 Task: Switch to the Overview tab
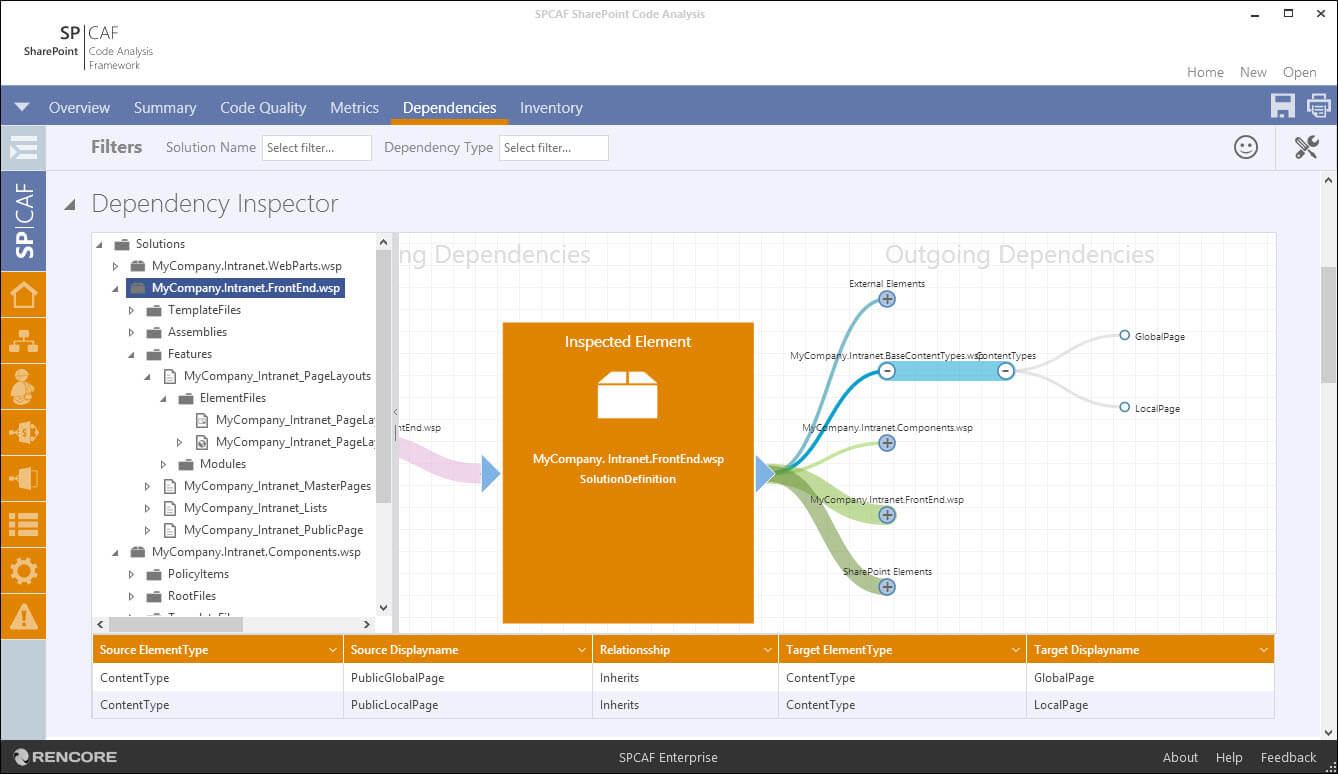pyautogui.click(x=79, y=107)
